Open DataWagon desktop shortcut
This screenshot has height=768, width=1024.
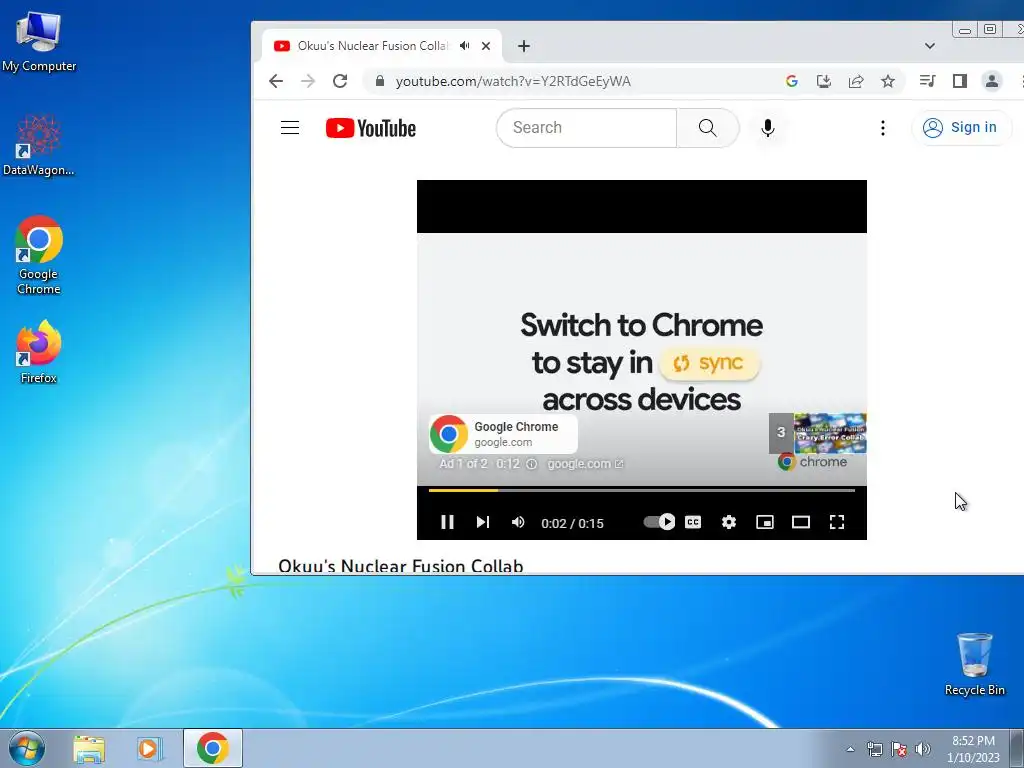[x=39, y=145]
